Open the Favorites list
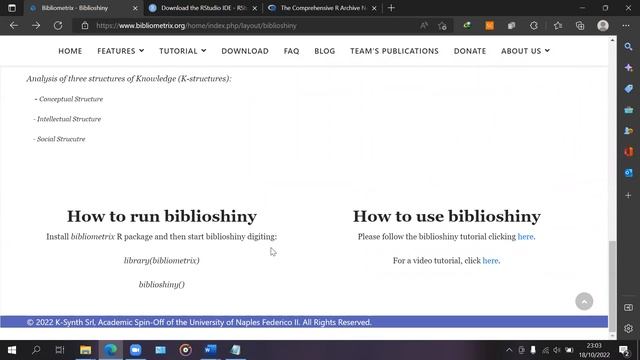Image resolution: width=640 pixels, height=360 pixels. 558,25
